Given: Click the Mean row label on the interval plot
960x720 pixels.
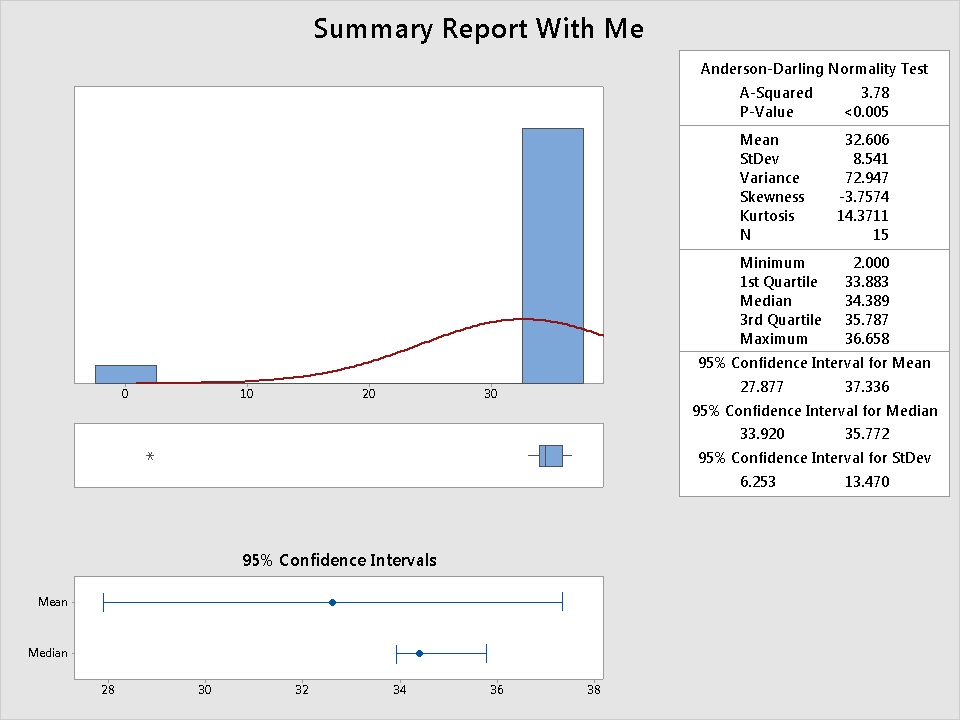Looking at the screenshot, I should (x=53, y=602).
